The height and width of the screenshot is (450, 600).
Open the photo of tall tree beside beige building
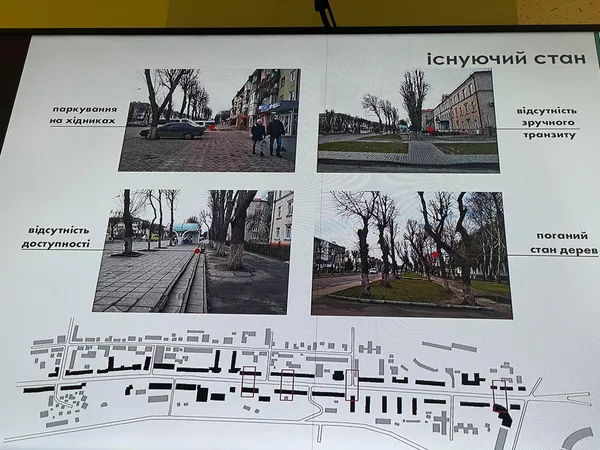408,121
